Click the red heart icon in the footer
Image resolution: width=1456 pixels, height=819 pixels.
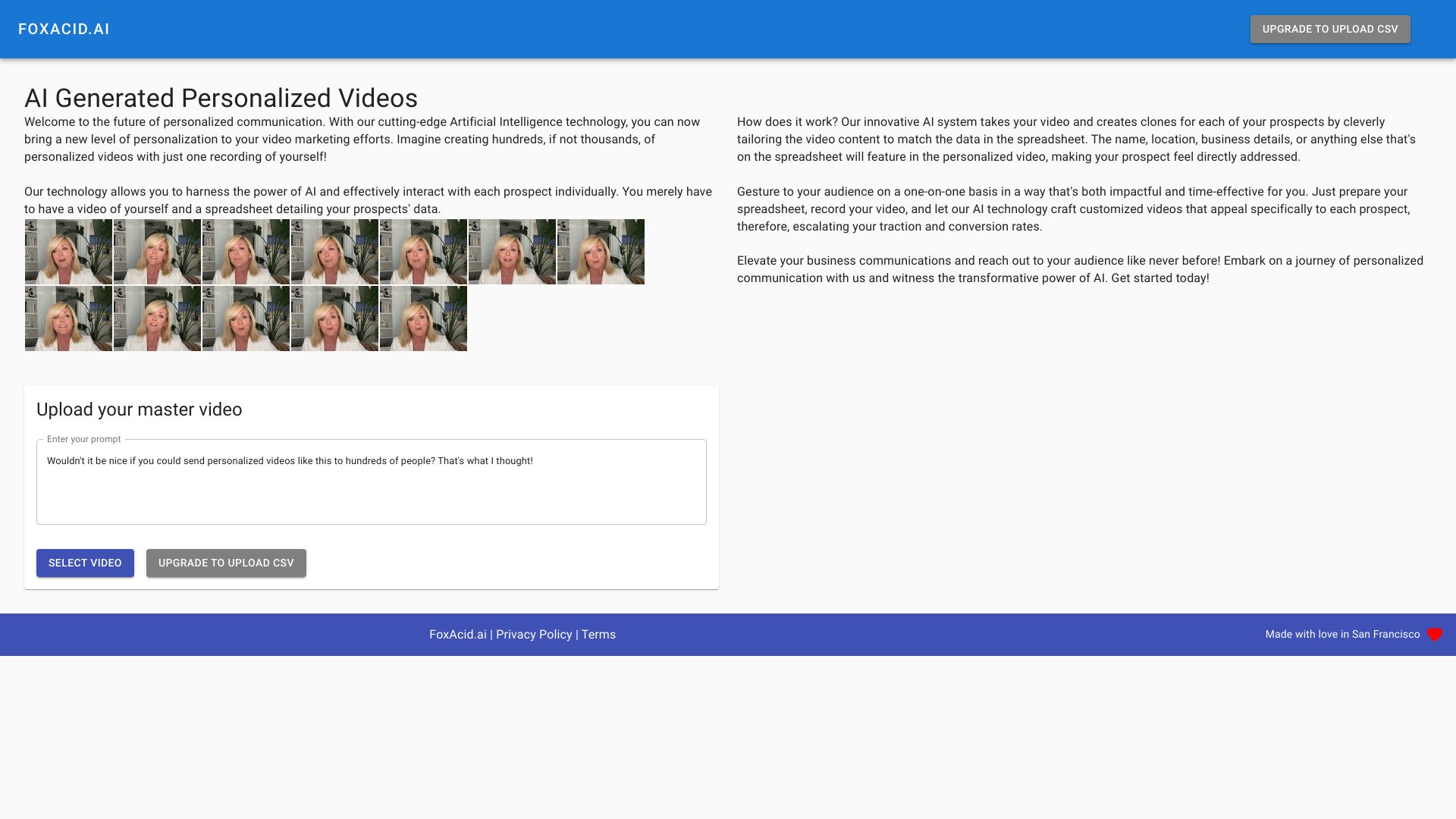point(1434,635)
